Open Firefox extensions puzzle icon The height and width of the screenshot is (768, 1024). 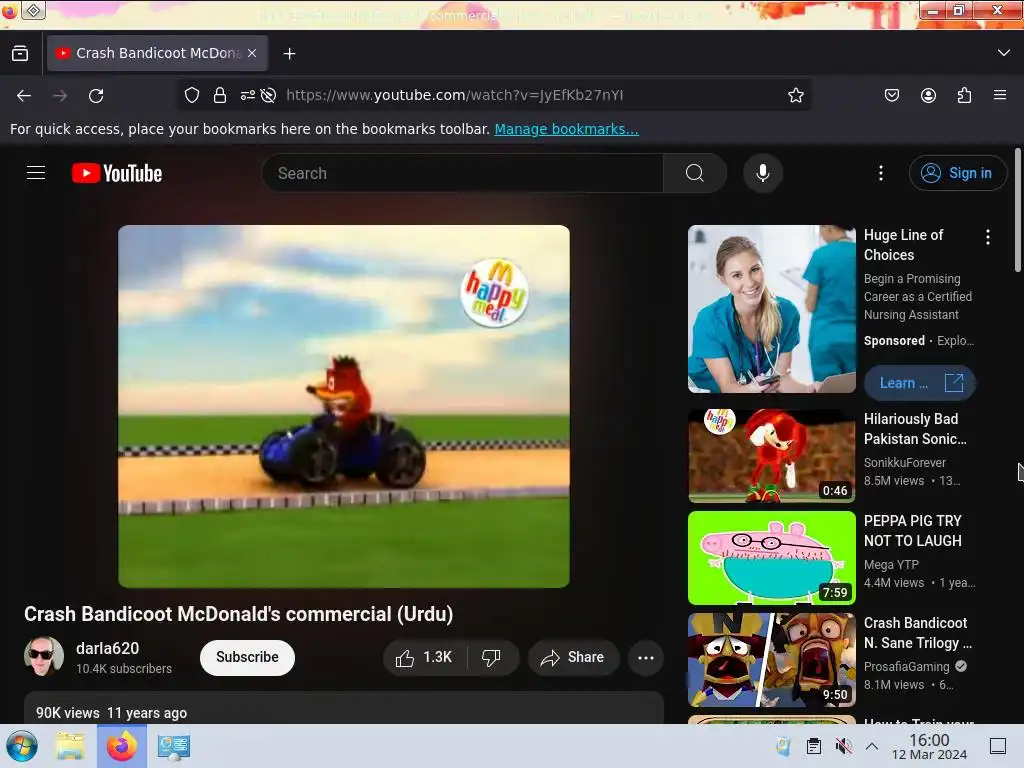pos(964,95)
